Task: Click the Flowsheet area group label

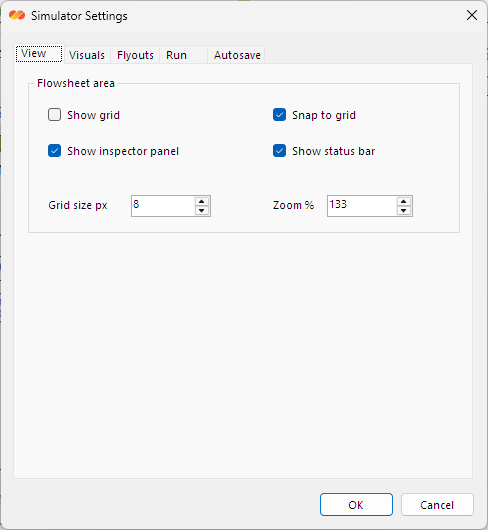Action: click(76, 83)
